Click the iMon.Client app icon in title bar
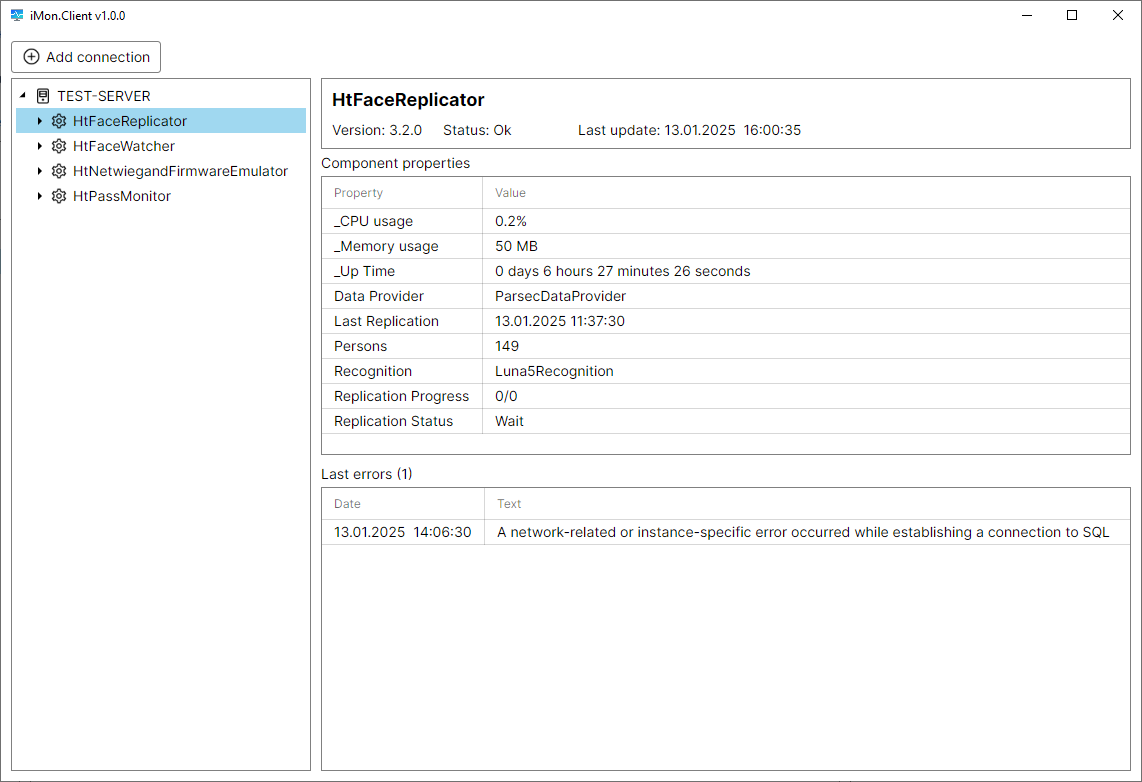Screen dimensions: 1142x782 pyautogui.click(x=17, y=16)
